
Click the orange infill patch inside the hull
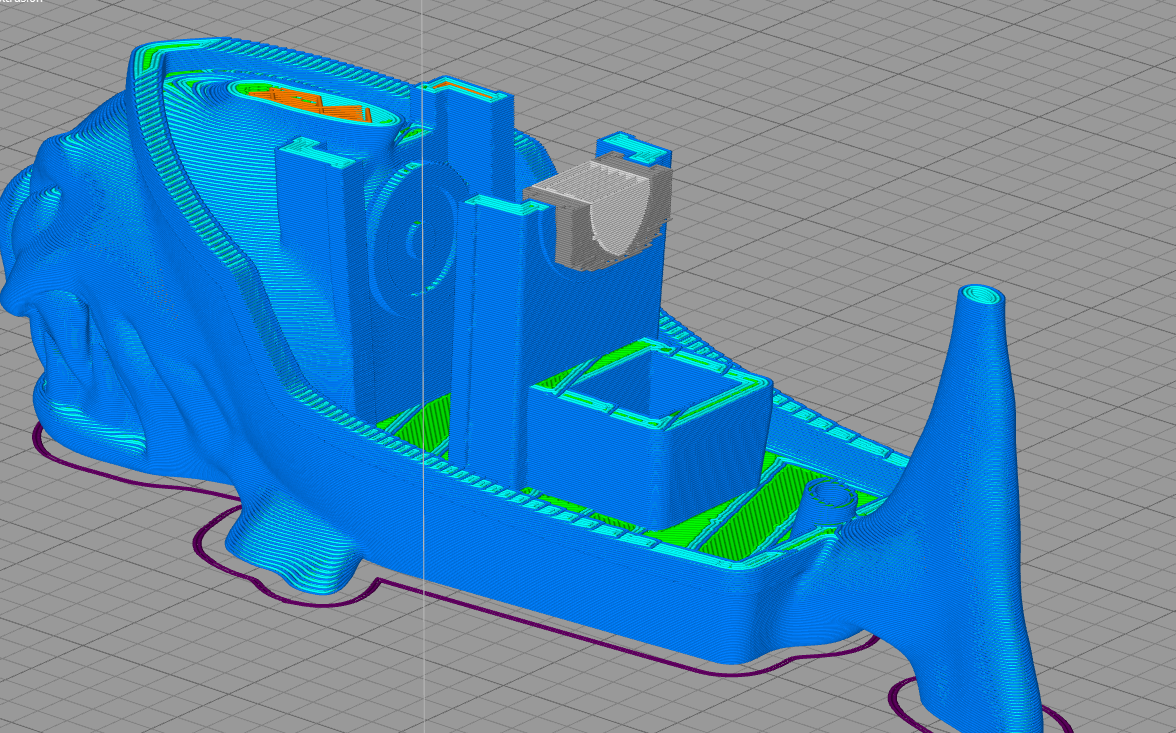point(308,103)
